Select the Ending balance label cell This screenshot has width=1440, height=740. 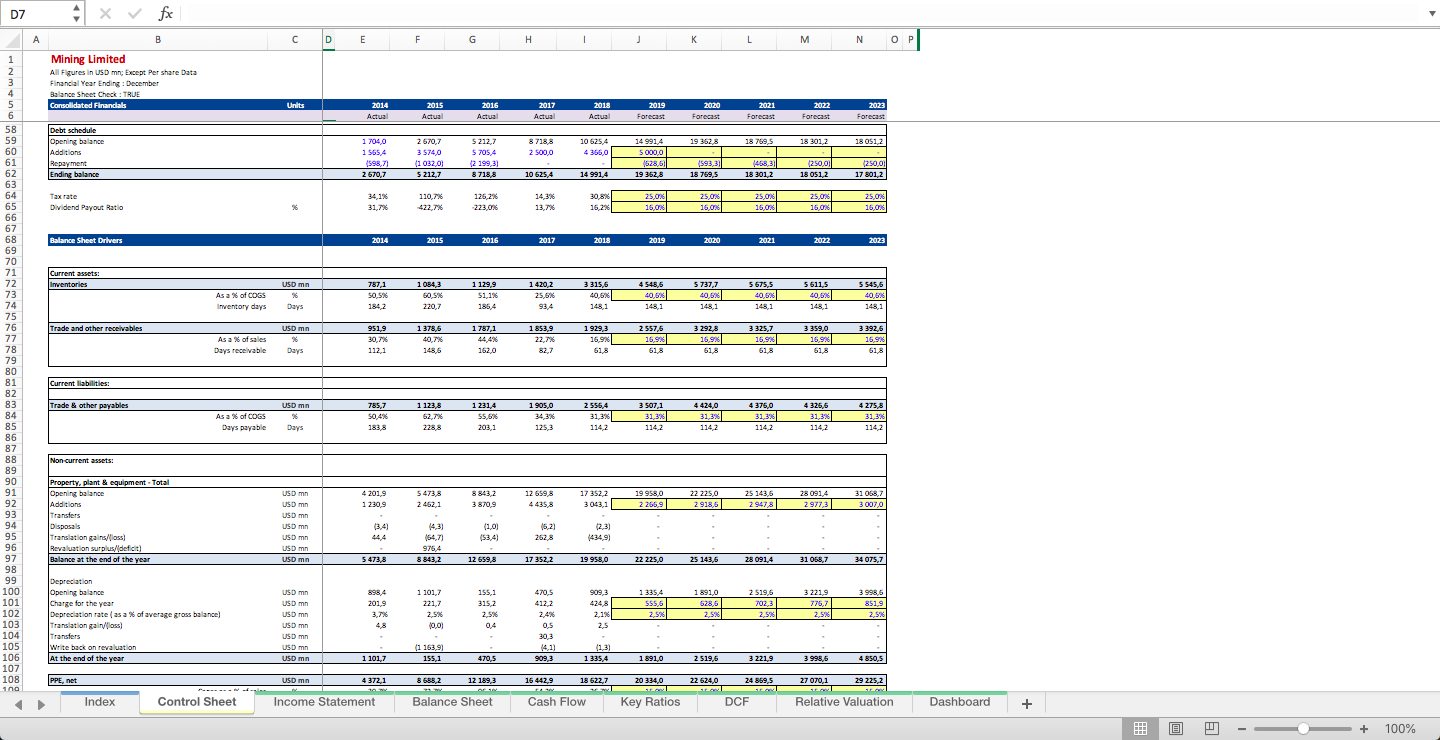[x=73, y=174]
